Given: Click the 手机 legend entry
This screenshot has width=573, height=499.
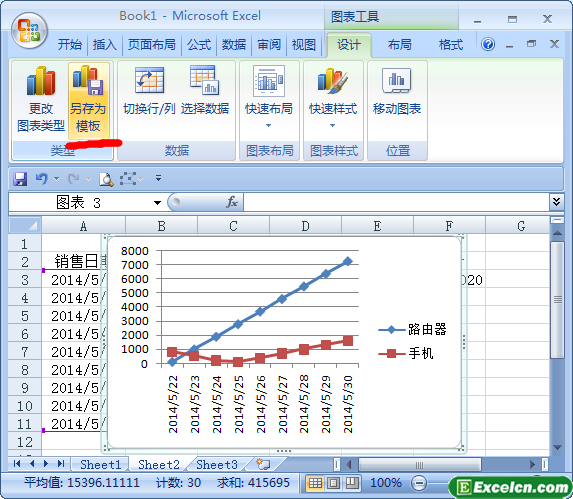Looking at the screenshot, I should tap(406, 354).
